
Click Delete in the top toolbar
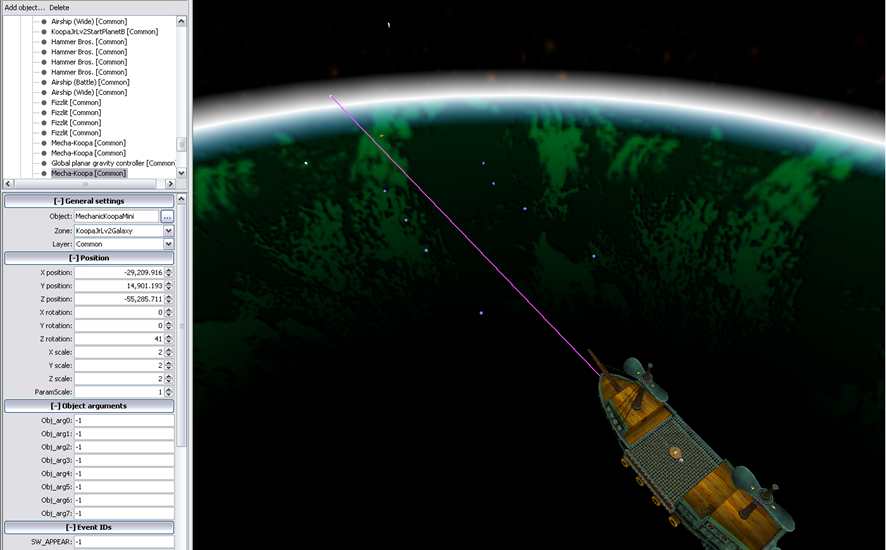coord(60,7)
